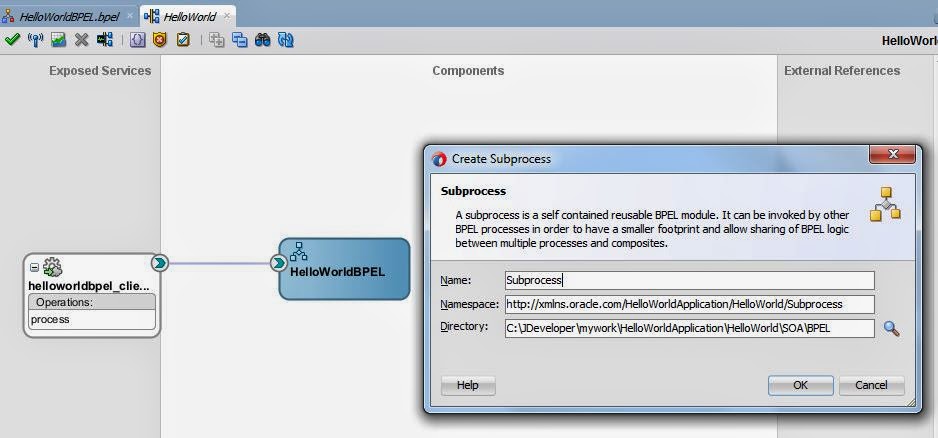Collapse the helloworldbpel_client service box
Screen dimensions: 938x438
coord(34,267)
